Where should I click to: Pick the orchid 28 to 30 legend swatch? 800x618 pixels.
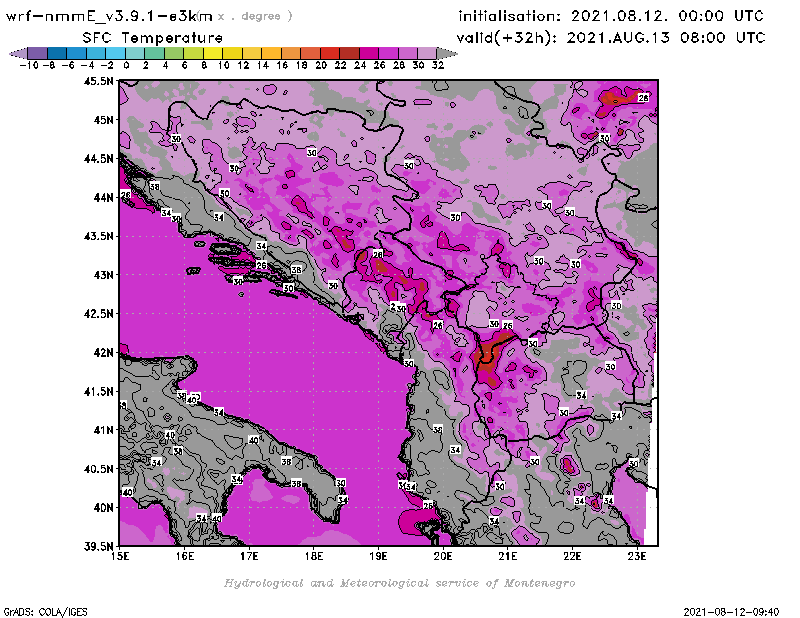tap(408, 53)
